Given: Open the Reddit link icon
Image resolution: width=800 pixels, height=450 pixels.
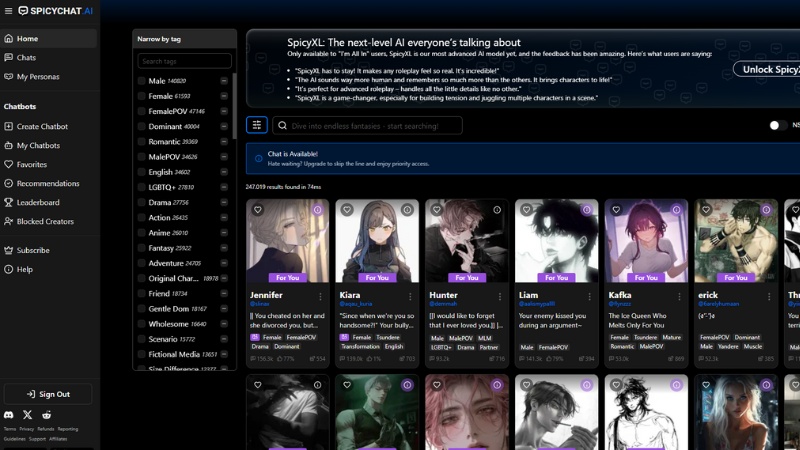Looking at the screenshot, I should click(x=47, y=414).
